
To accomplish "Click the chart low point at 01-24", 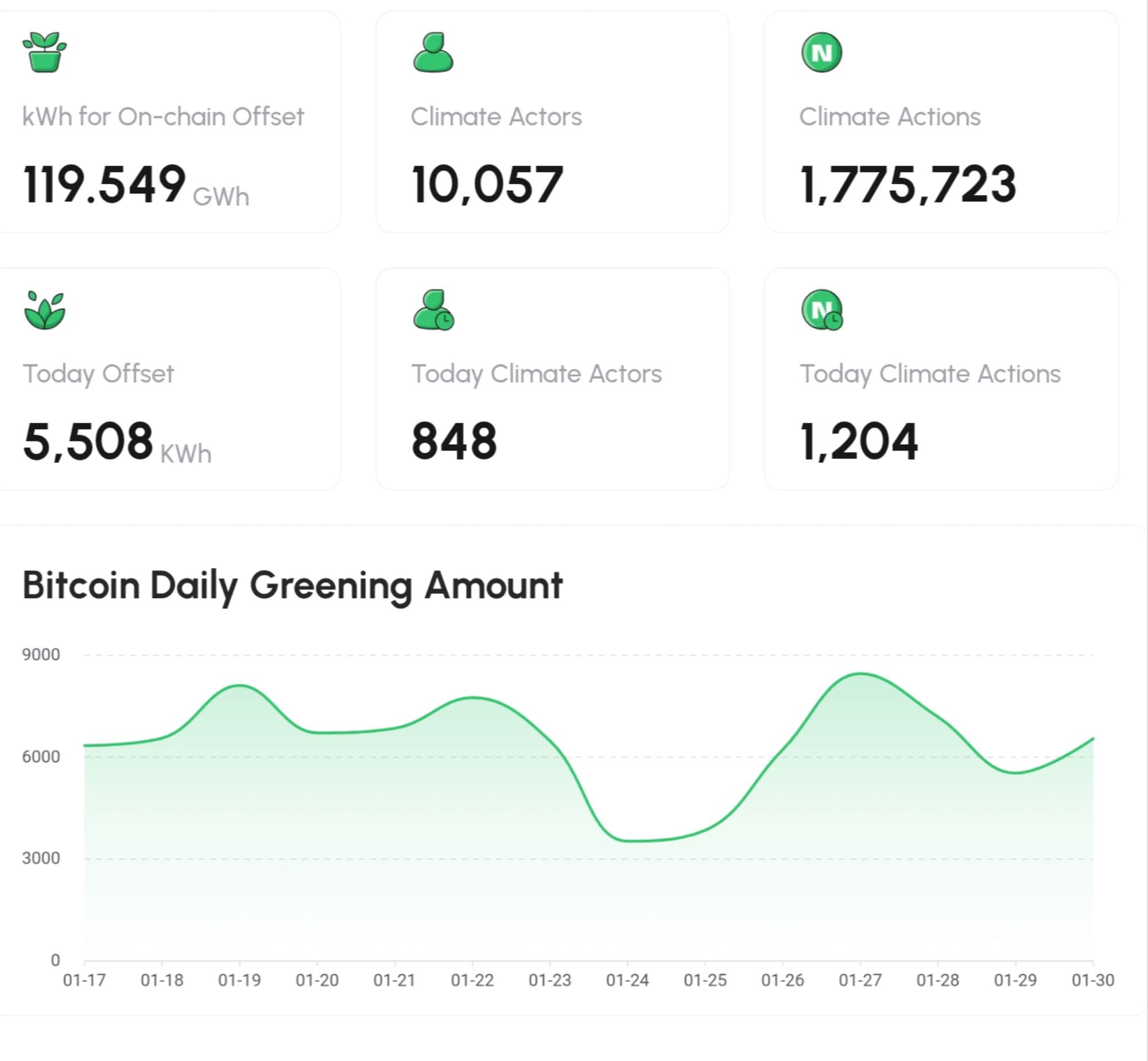I will [x=628, y=841].
